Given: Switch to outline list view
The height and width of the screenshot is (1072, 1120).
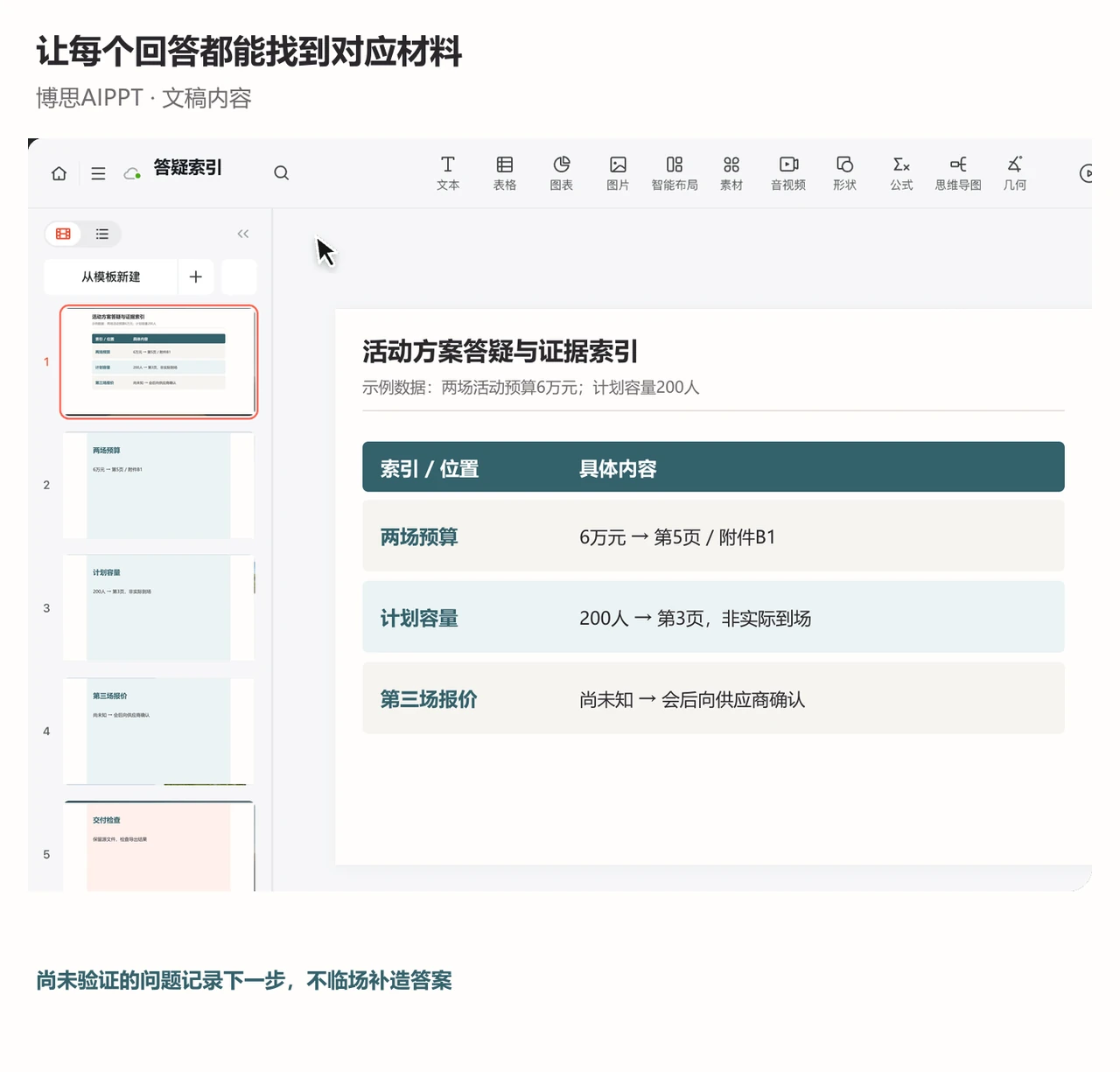Looking at the screenshot, I should 102,234.
